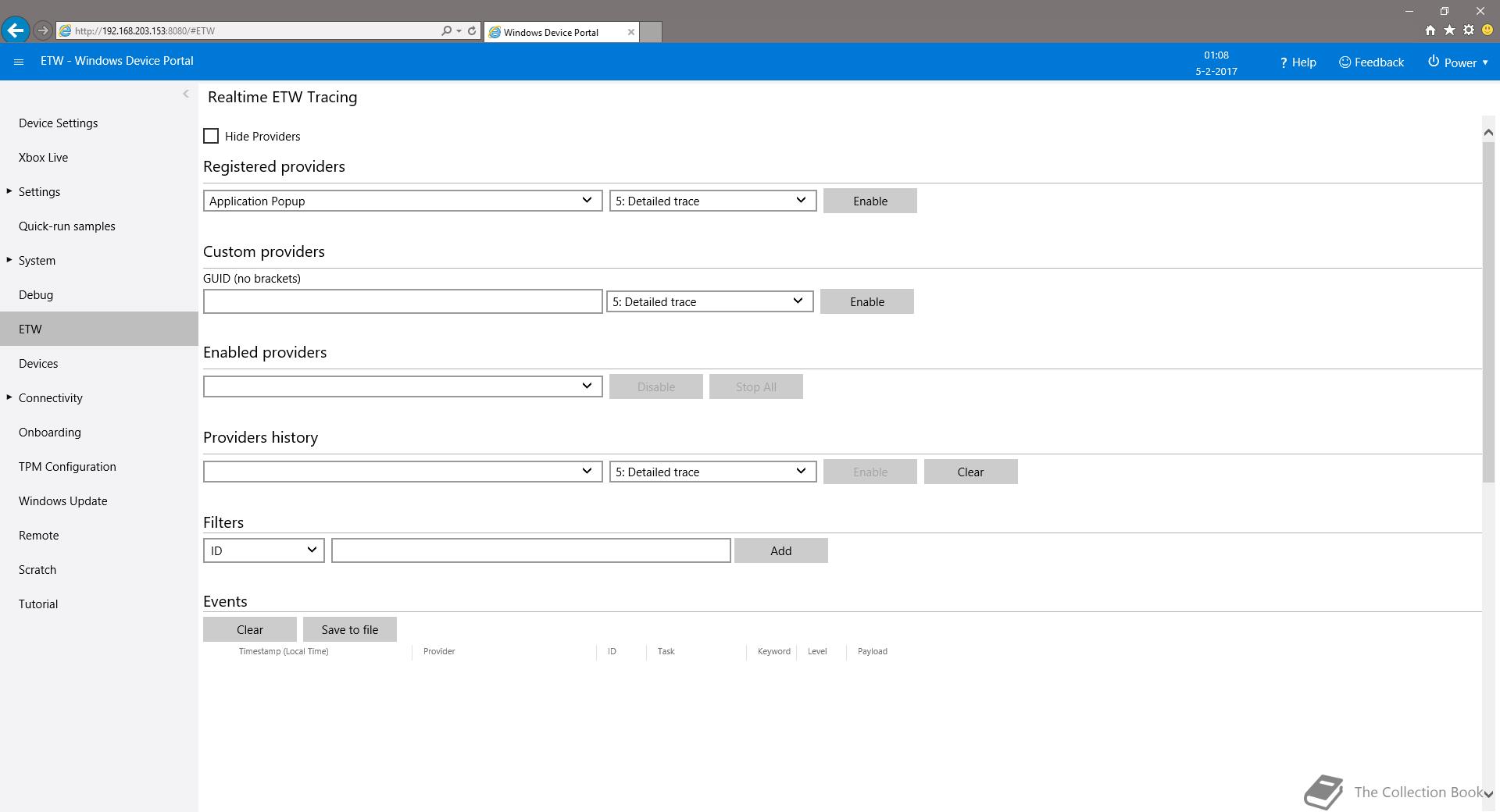Toggle the Hide Providers checkbox
This screenshot has width=1500, height=812.
click(x=211, y=136)
